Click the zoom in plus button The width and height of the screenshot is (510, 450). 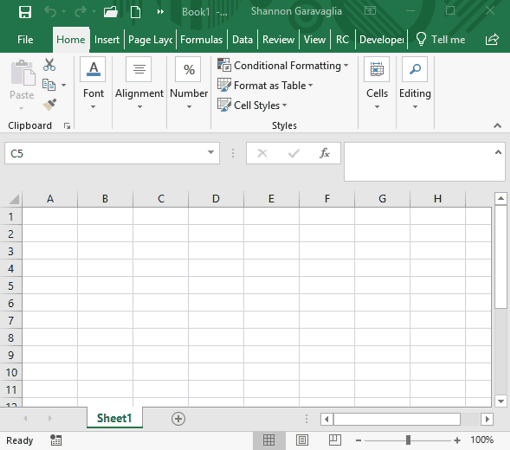click(x=457, y=440)
